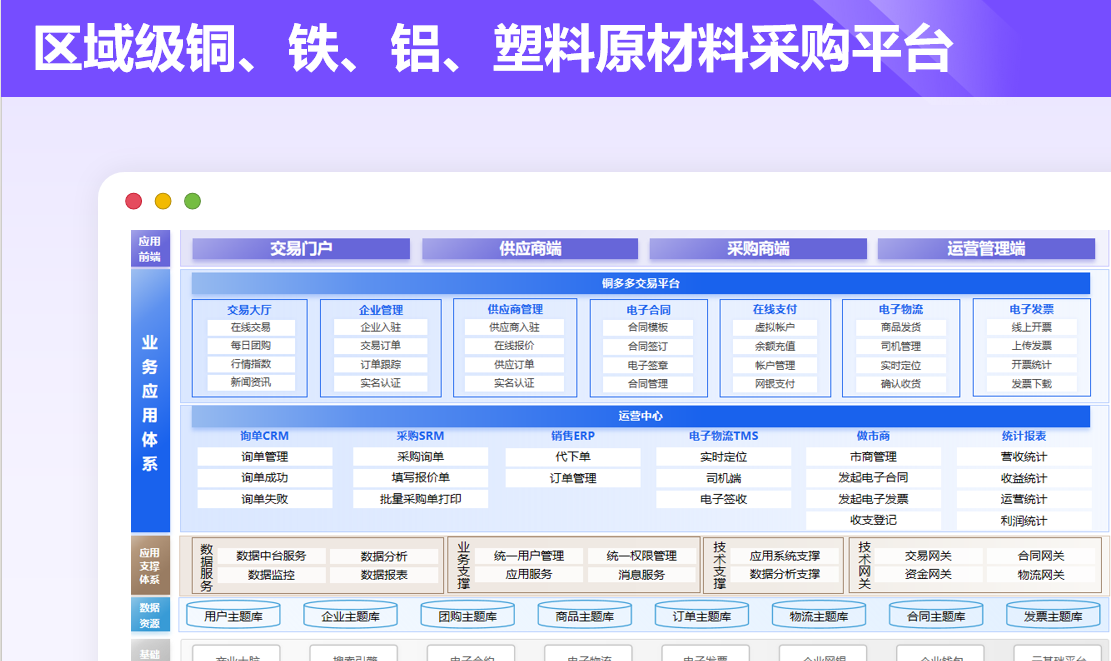Click 询单成功 item
Screen dimensions: 1111x661
[265, 478]
